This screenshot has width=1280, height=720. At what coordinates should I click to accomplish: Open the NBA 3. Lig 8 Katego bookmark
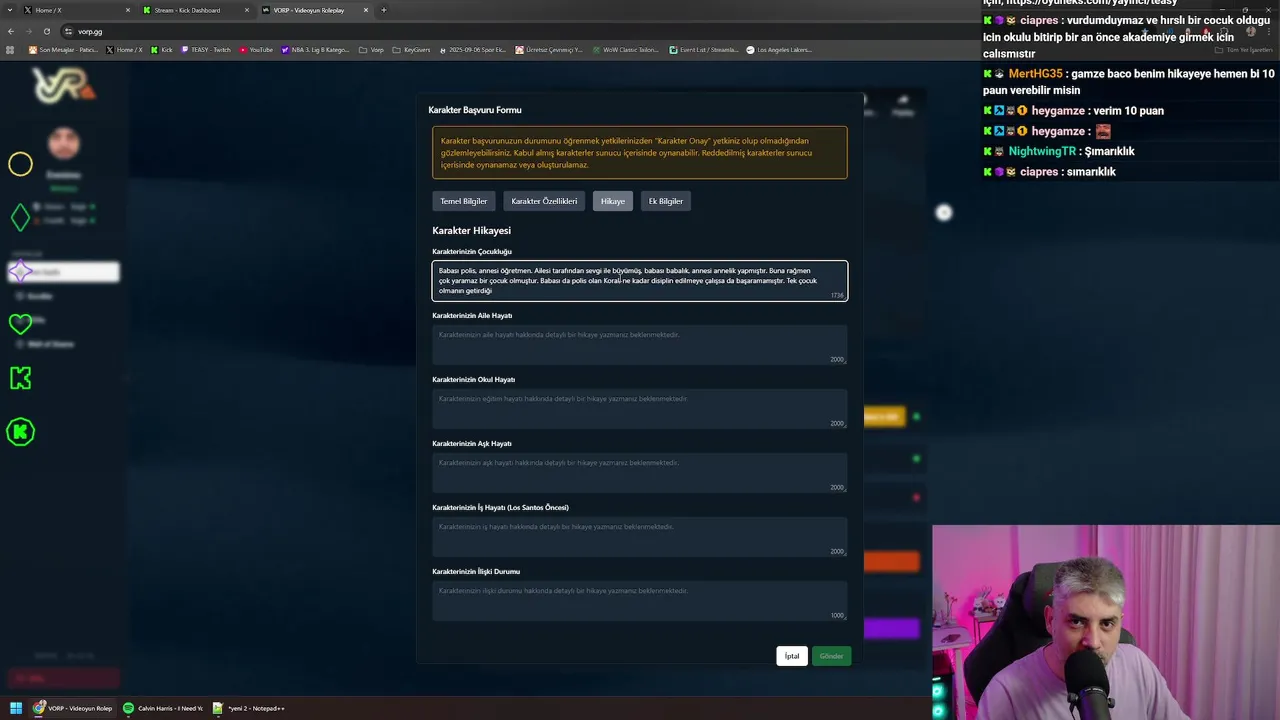pyautogui.click(x=315, y=50)
